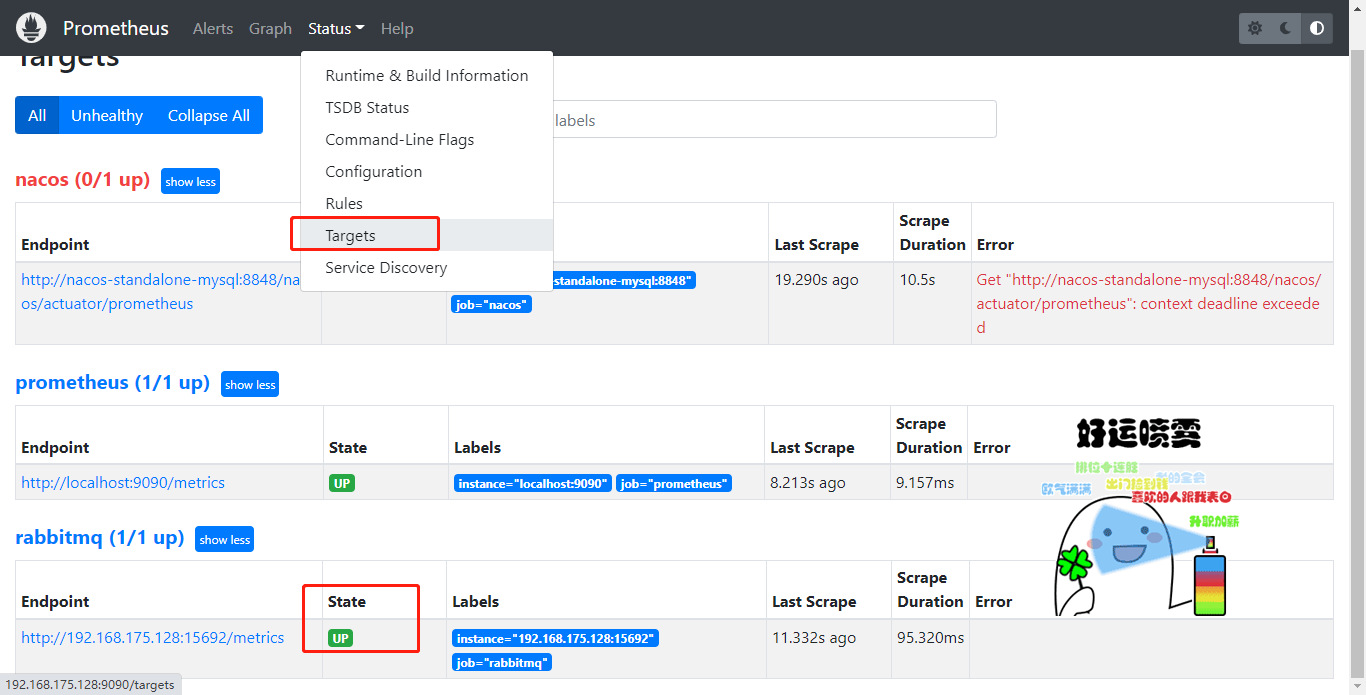The image size is (1366, 695).
Task: Open http://localhost:9090/metrics endpoint link
Action: [x=123, y=482]
